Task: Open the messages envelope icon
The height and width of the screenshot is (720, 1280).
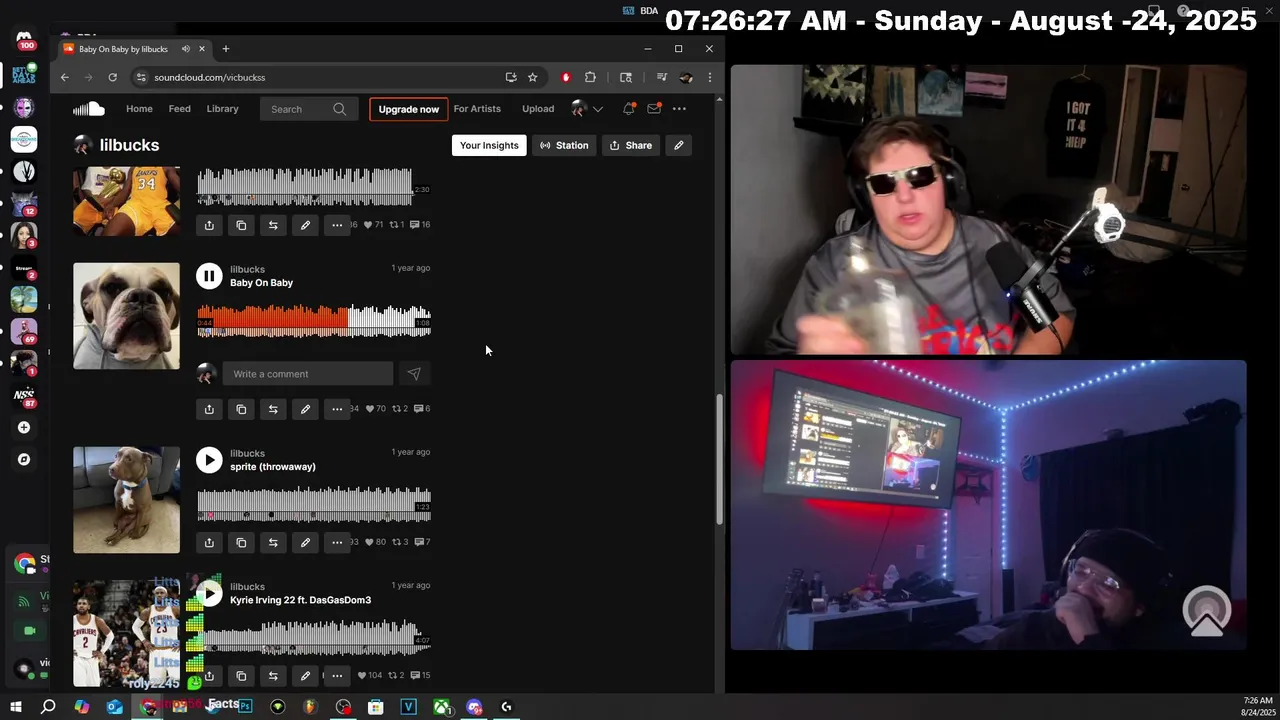Action: point(654,109)
